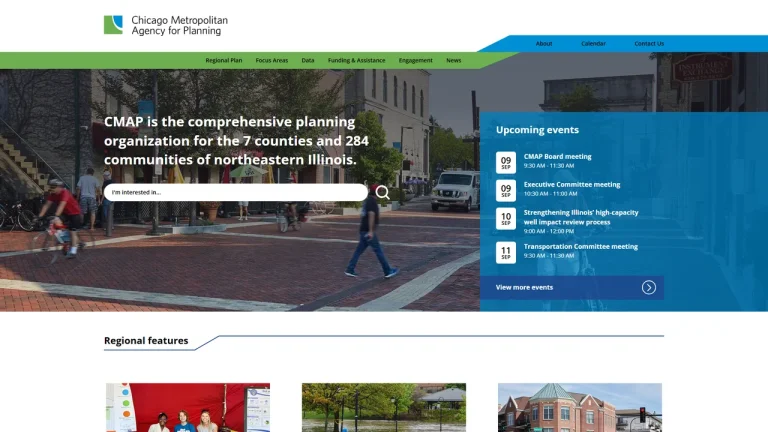Screen dimensions: 768x432
Task: Click the CMAP comprehensive planning organization headline
Action: [x=236, y=141]
